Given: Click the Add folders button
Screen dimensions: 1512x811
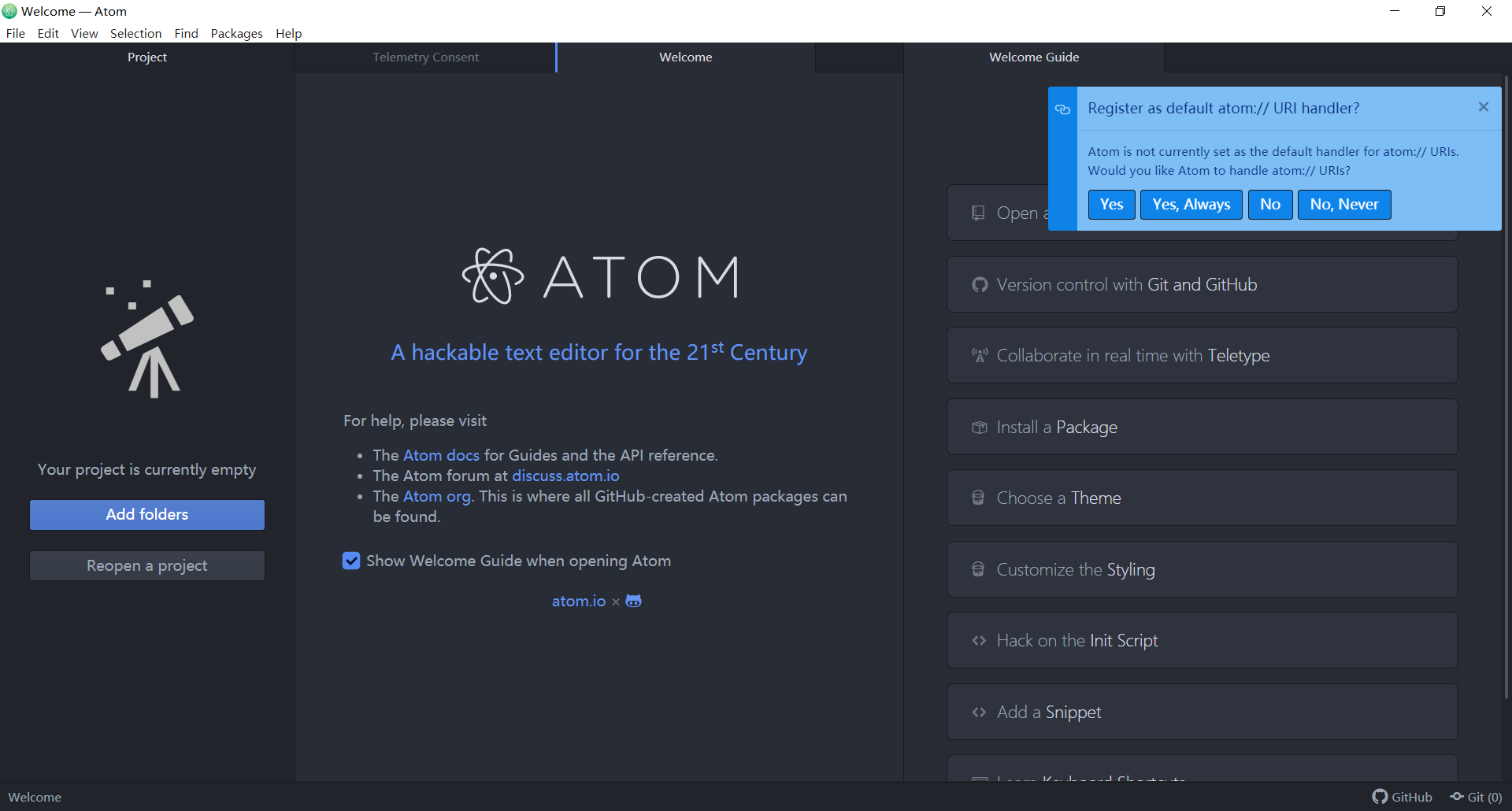Looking at the screenshot, I should (x=147, y=514).
